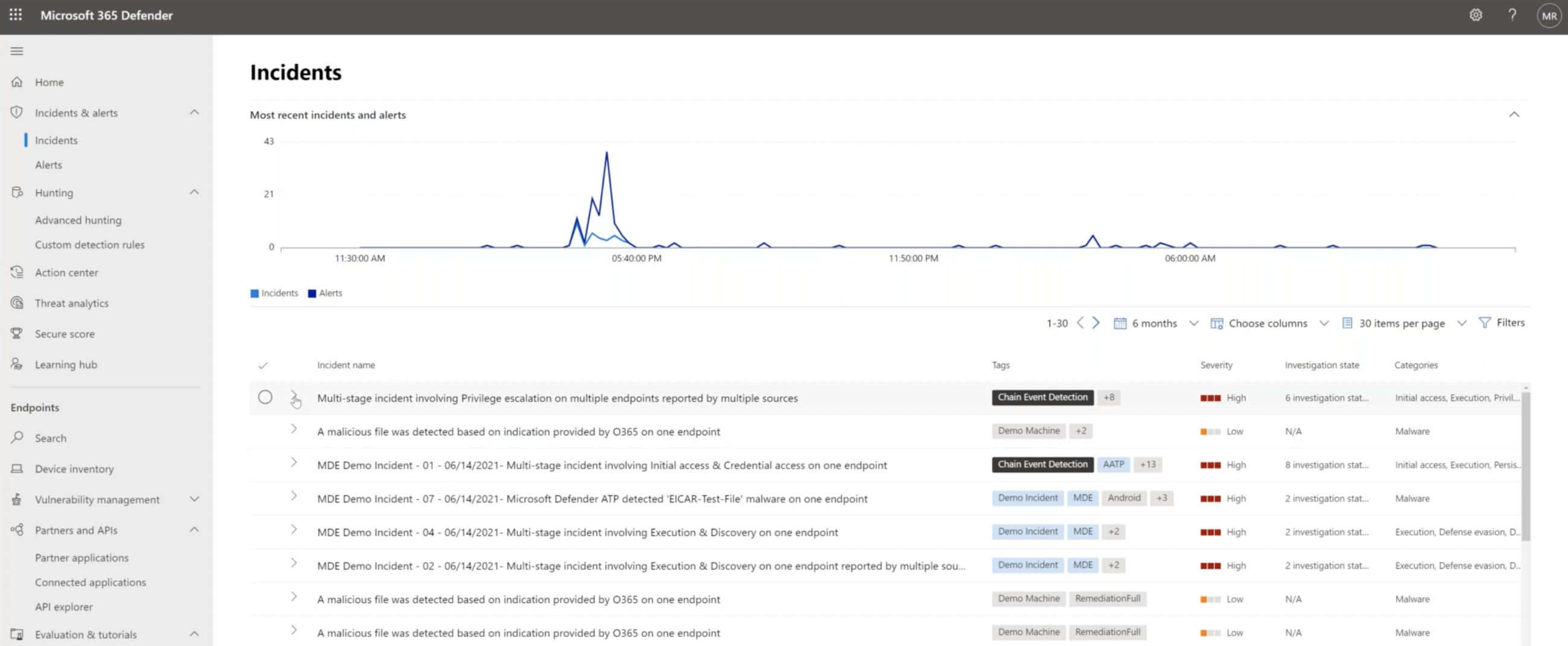Click the Hunting icon in the sidebar
This screenshot has width=1568, height=646.
(x=17, y=193)
